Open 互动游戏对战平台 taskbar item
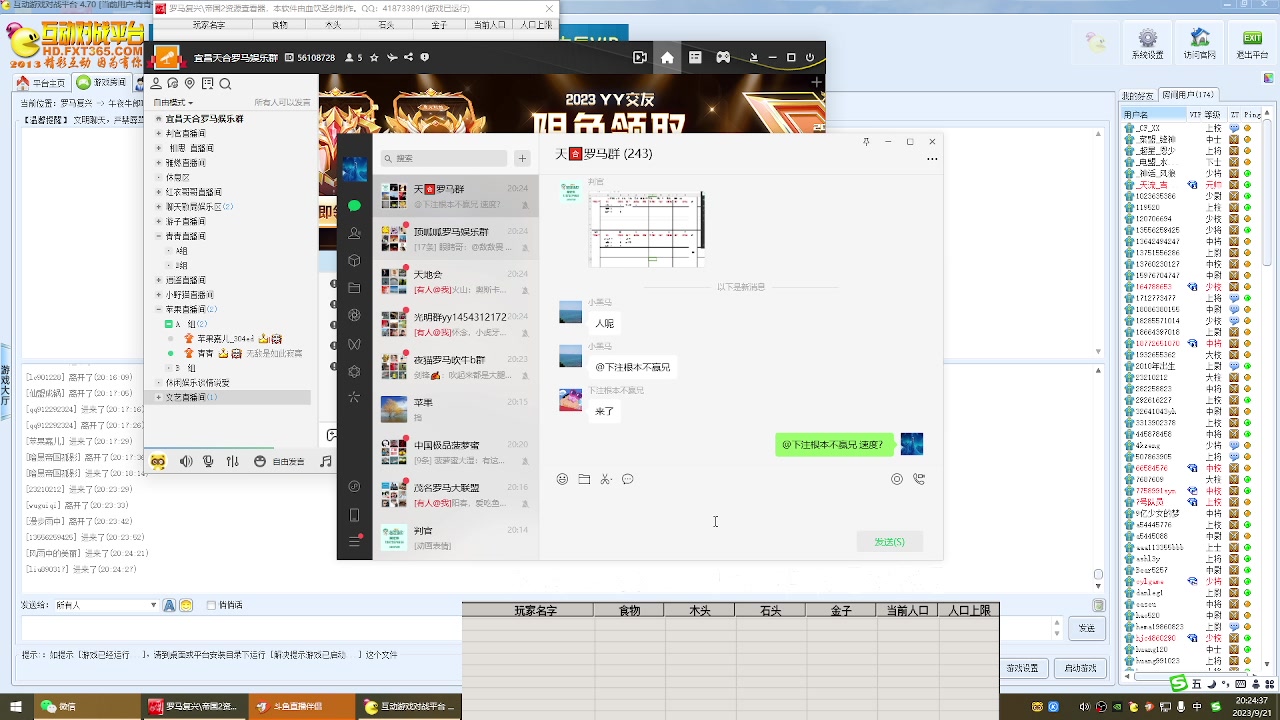This screenshot has height=720, width=1280. pos(409,707)
